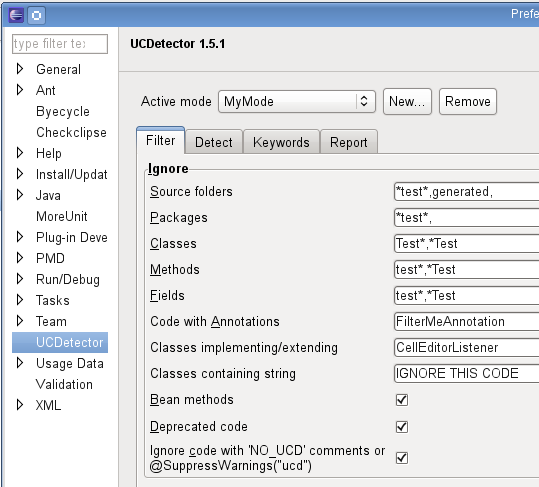539x487 pixels.
Task: Expand the PMD tree node
Action: pyautogui.click(x=20, y=257)
